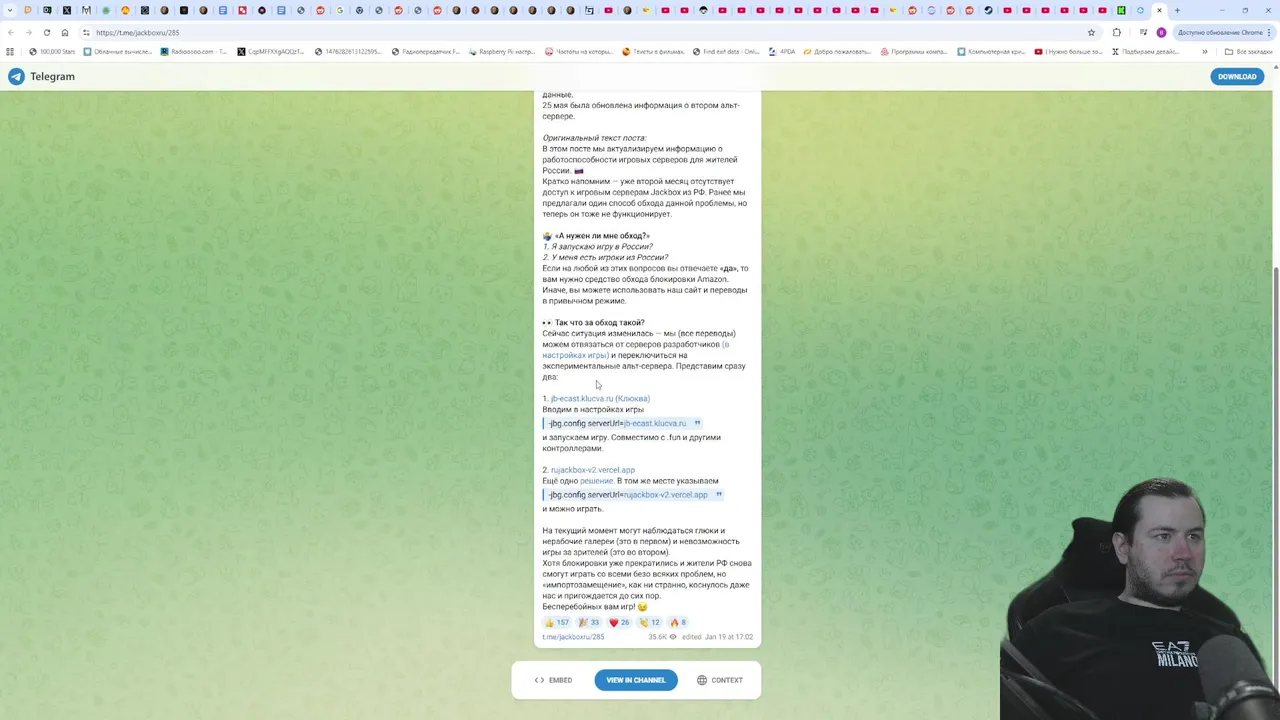This screenshot has width=1280, height=720.
Task: Click the red heart reaction with 26
Action: point(620,622)
